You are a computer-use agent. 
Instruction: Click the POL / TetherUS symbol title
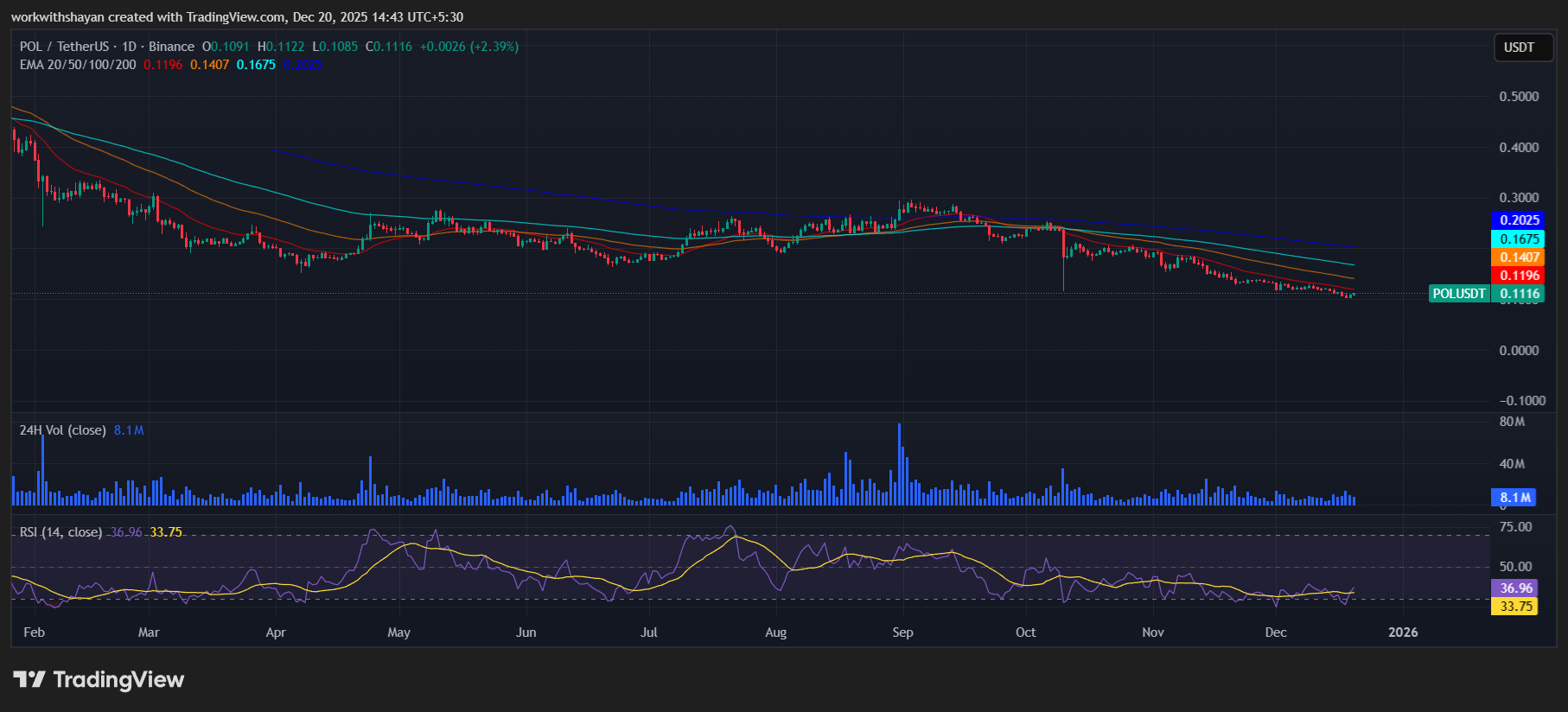(x=64, y=47)
